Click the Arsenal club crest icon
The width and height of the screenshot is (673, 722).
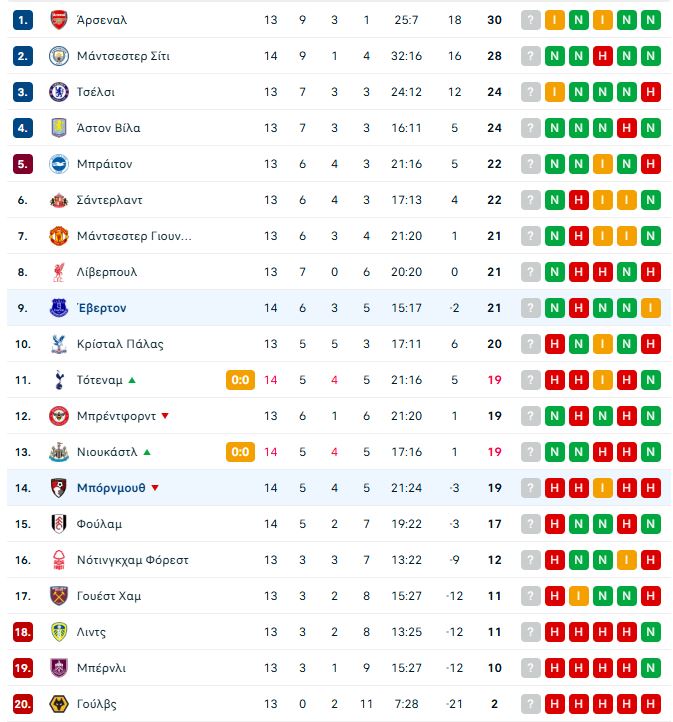(58, 20)
